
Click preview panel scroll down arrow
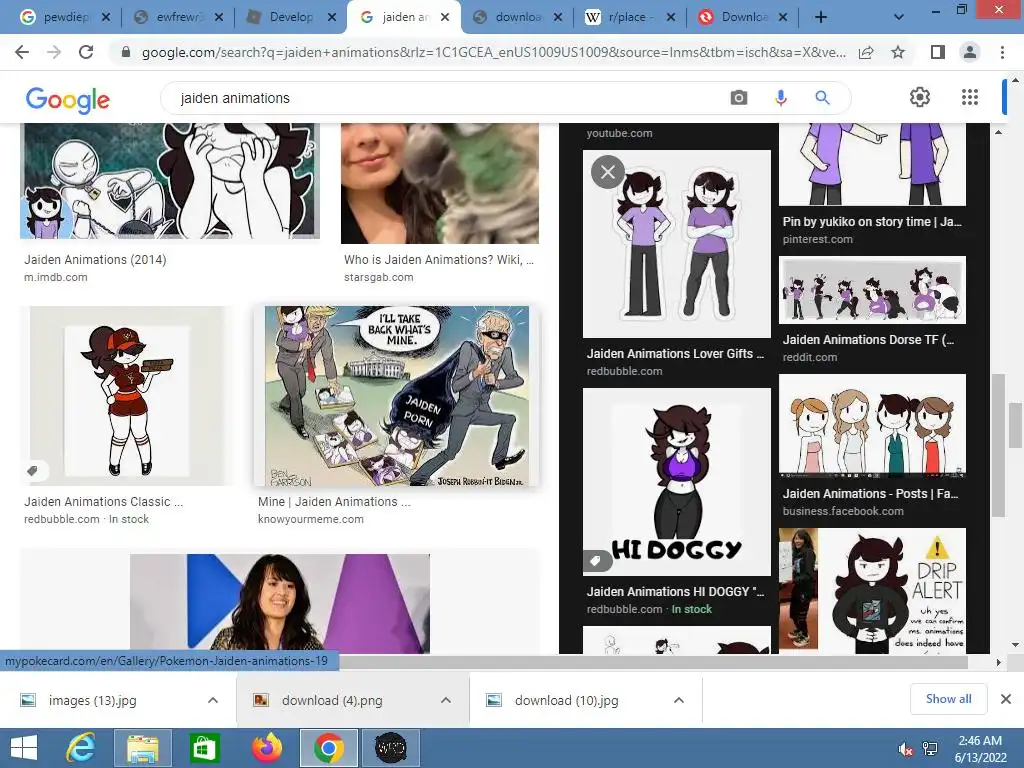pos(998,645)
